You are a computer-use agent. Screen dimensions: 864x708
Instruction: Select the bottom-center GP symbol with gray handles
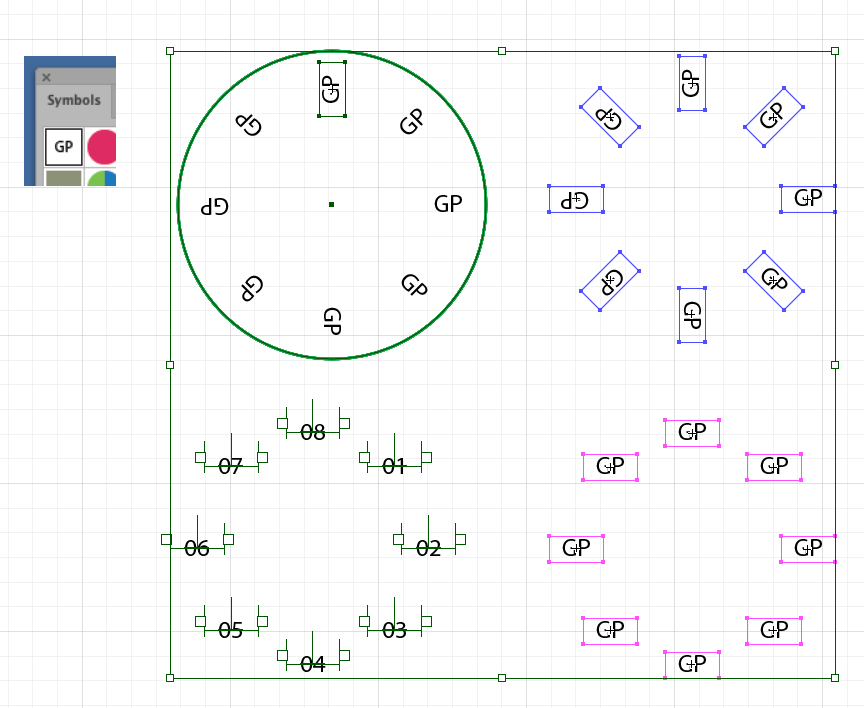pos(691,662)
